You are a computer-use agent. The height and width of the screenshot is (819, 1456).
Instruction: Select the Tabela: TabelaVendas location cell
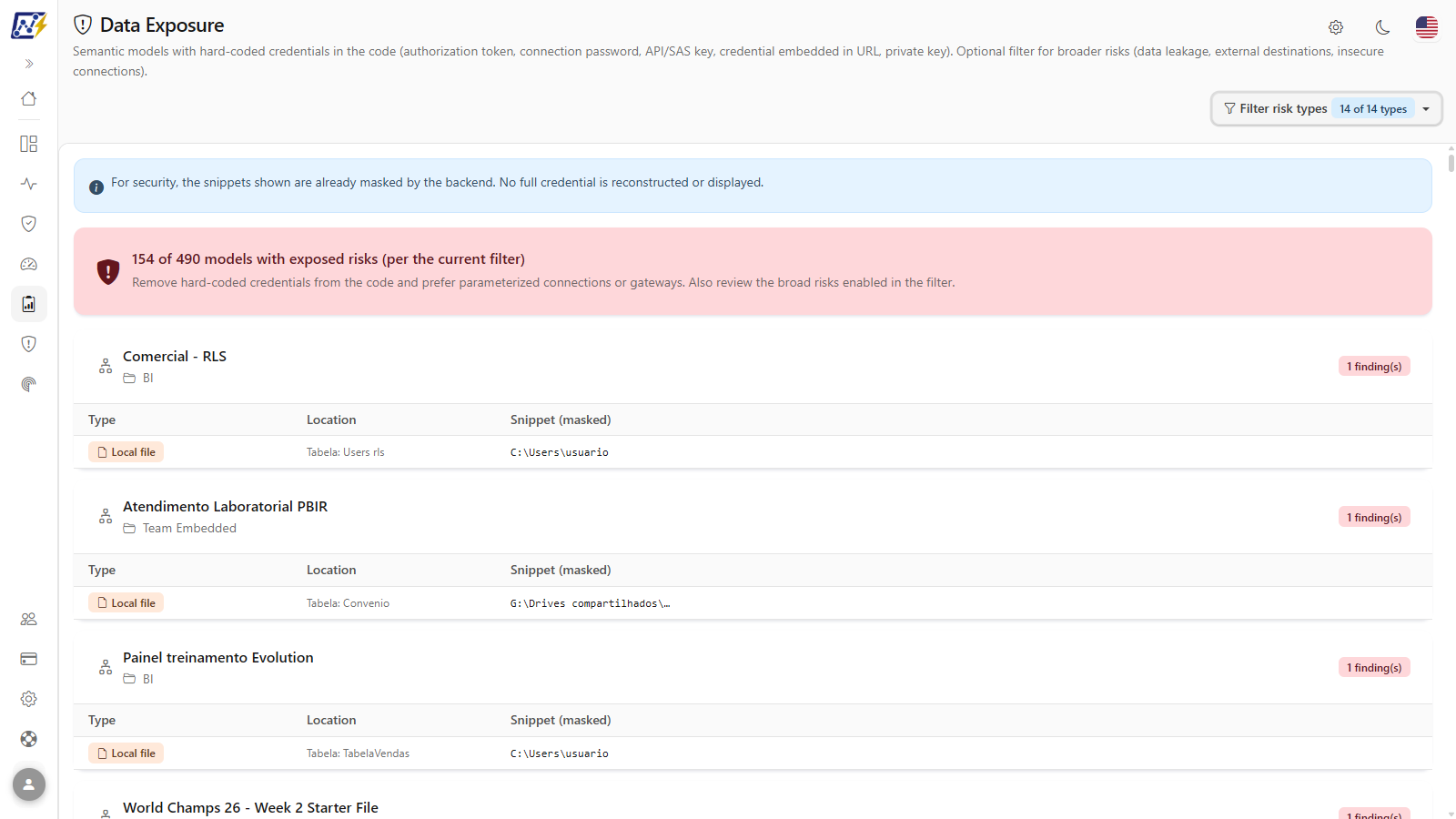click(x=358, y=753)
